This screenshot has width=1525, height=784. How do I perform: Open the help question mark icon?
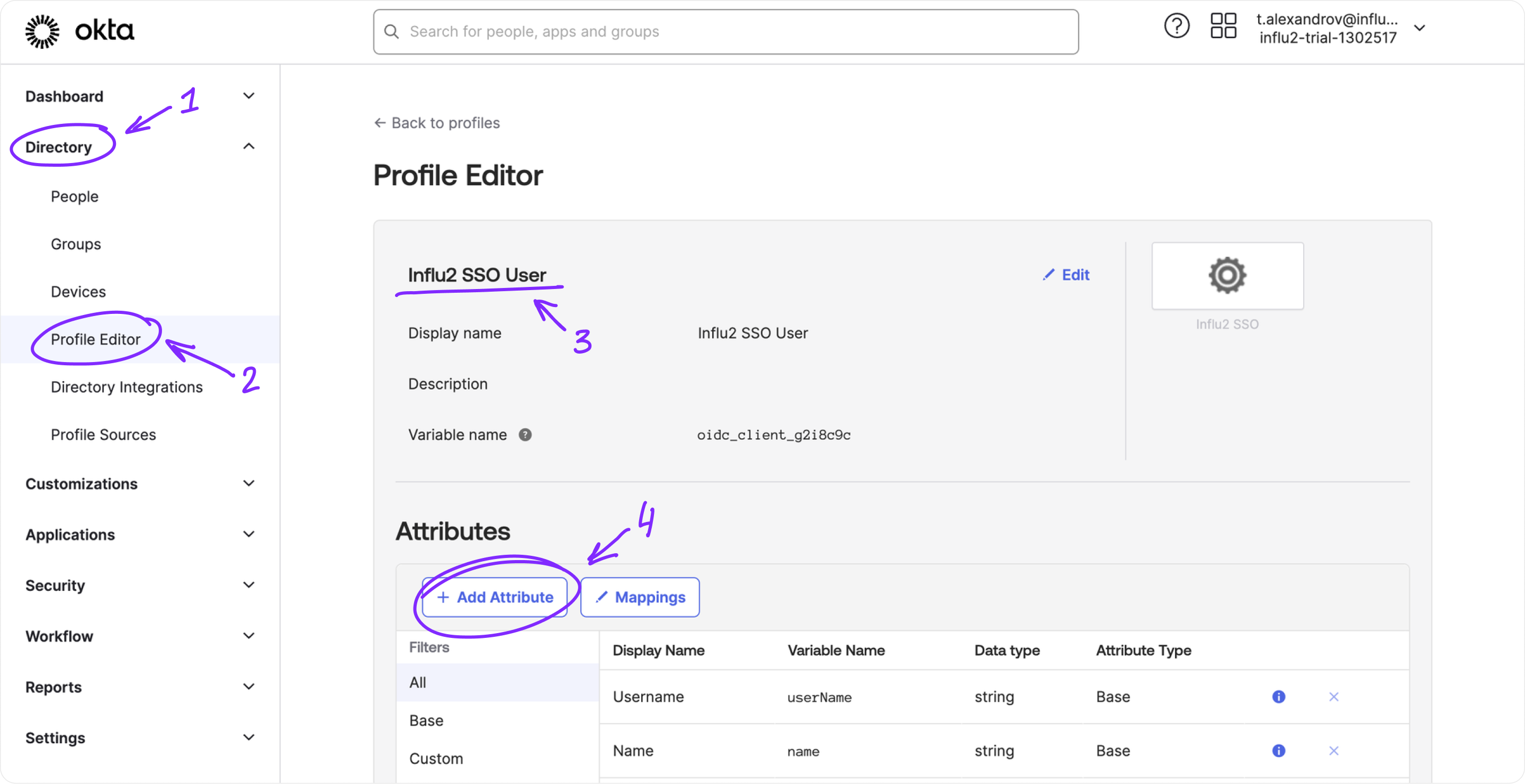(1176, 26)
